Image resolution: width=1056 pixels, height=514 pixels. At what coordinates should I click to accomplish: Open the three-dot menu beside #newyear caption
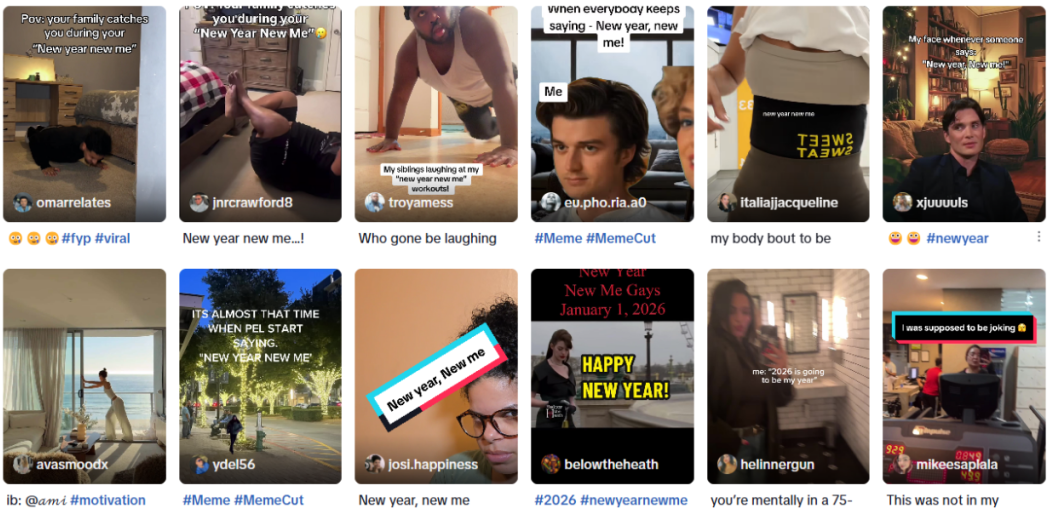coord(1038,237)
